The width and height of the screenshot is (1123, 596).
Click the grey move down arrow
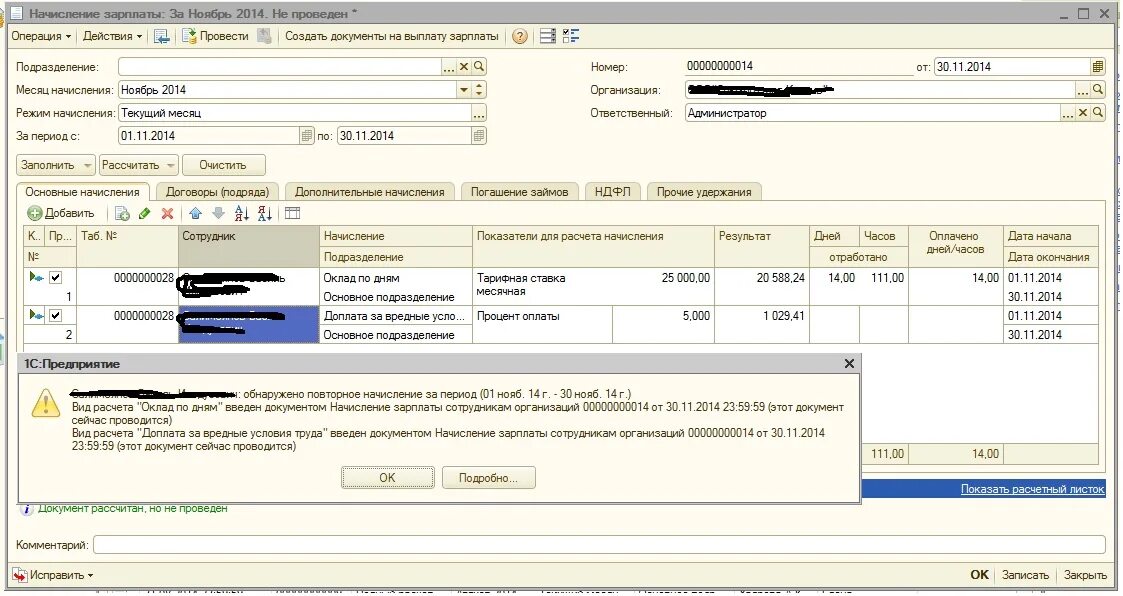[218, 213]
